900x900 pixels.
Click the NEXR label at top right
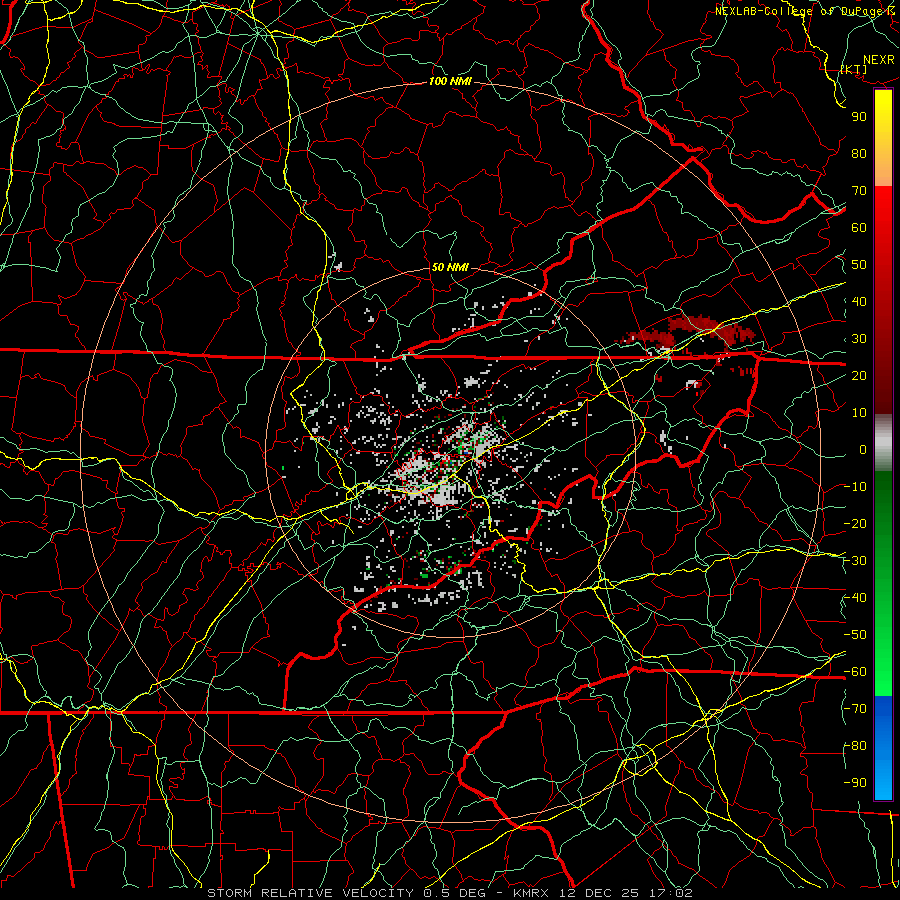tap(879, 60)
